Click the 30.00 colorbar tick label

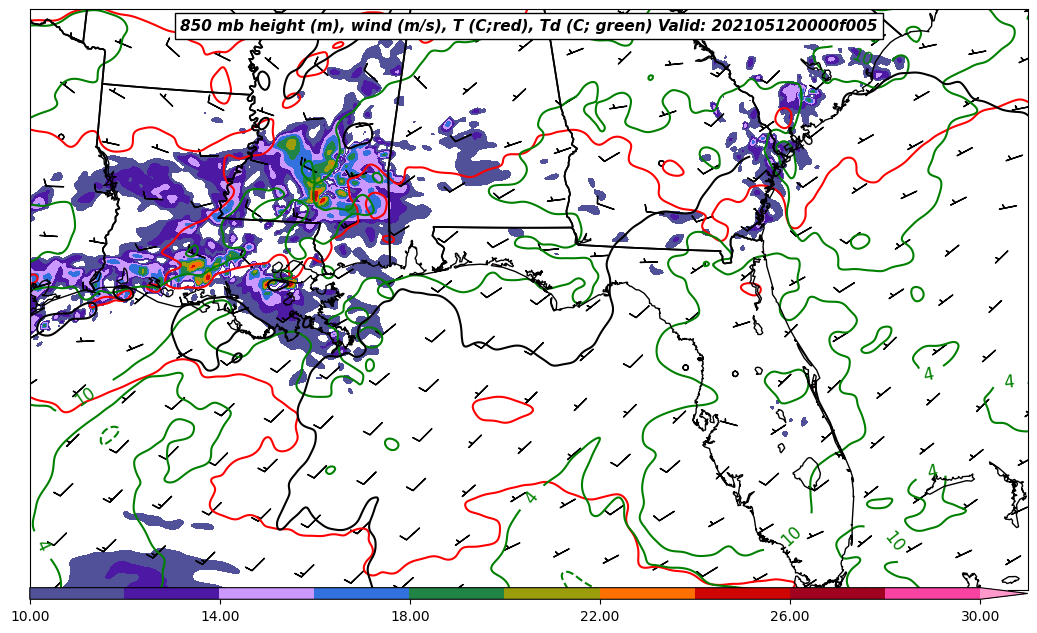980,616
